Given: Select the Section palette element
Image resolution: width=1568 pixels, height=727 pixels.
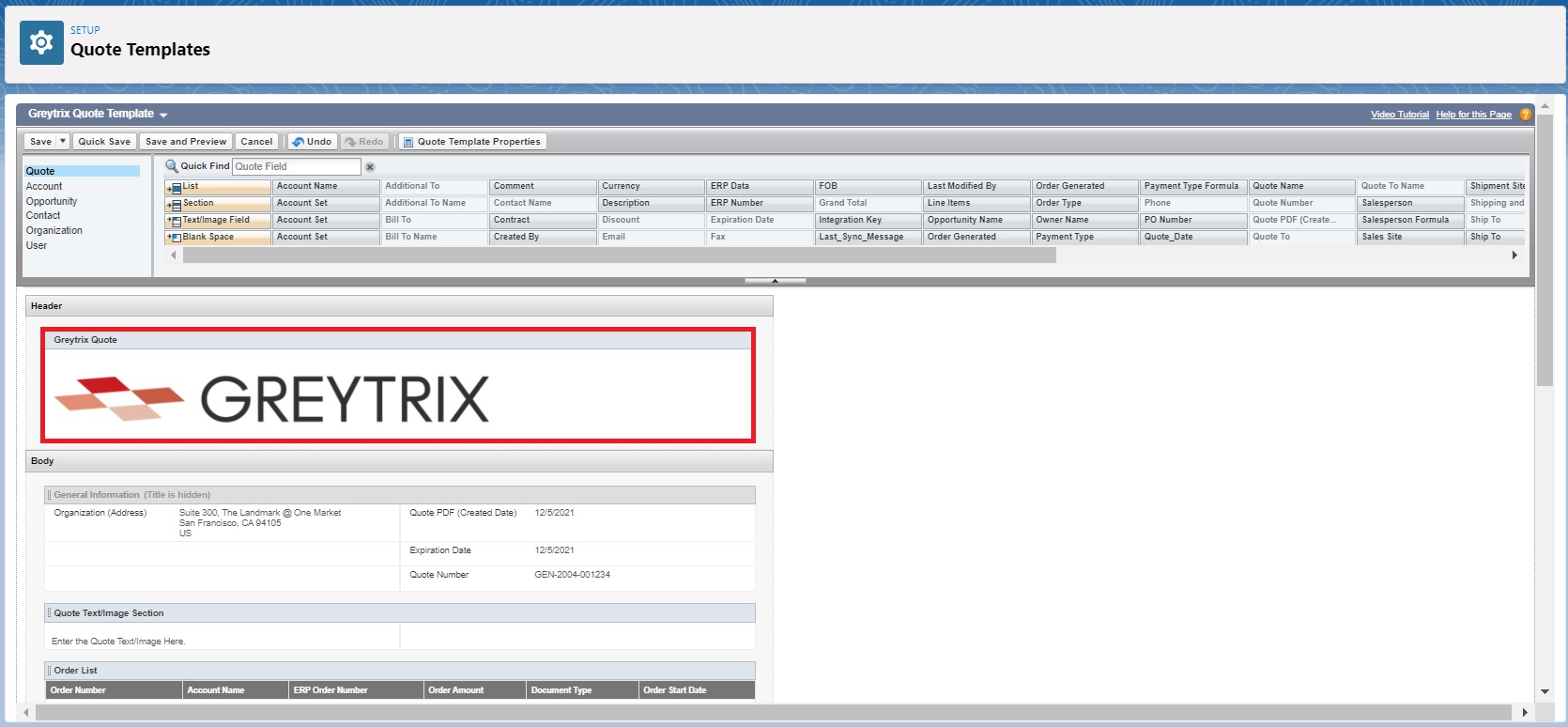Looking at the screenshot, I should click(x=218, y=204).
